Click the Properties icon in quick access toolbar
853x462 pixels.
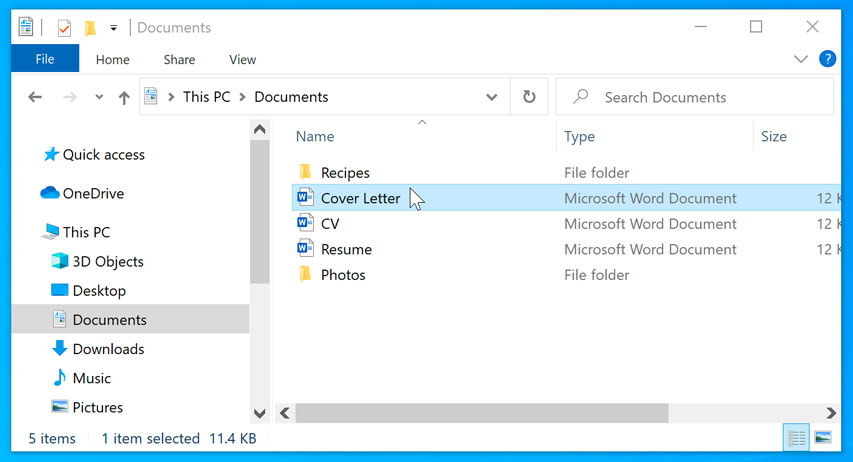(64, 27)
